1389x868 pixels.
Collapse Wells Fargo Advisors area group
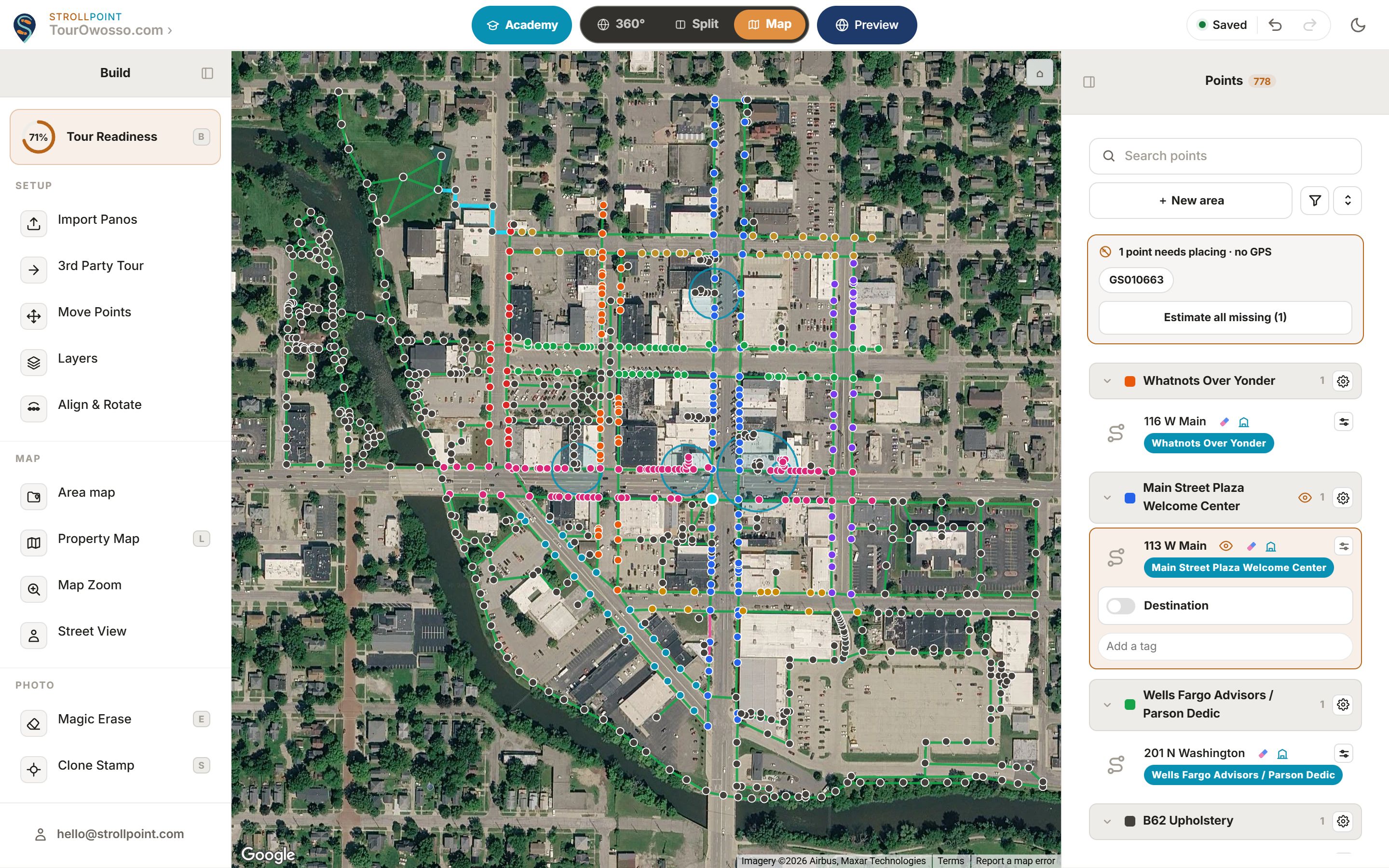pyautogui.click(x=1107, y=705)
